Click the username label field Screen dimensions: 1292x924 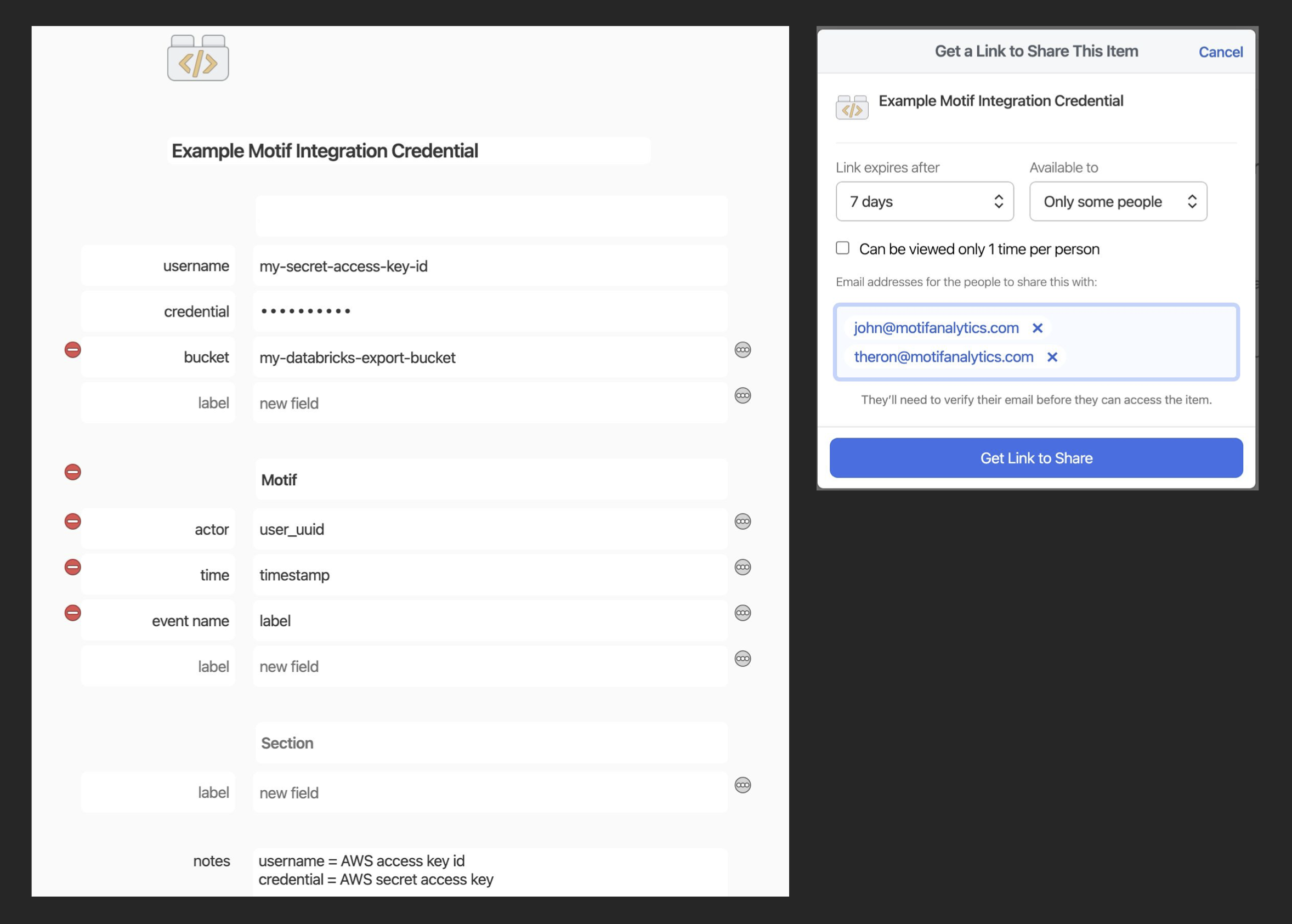(157, 267)
